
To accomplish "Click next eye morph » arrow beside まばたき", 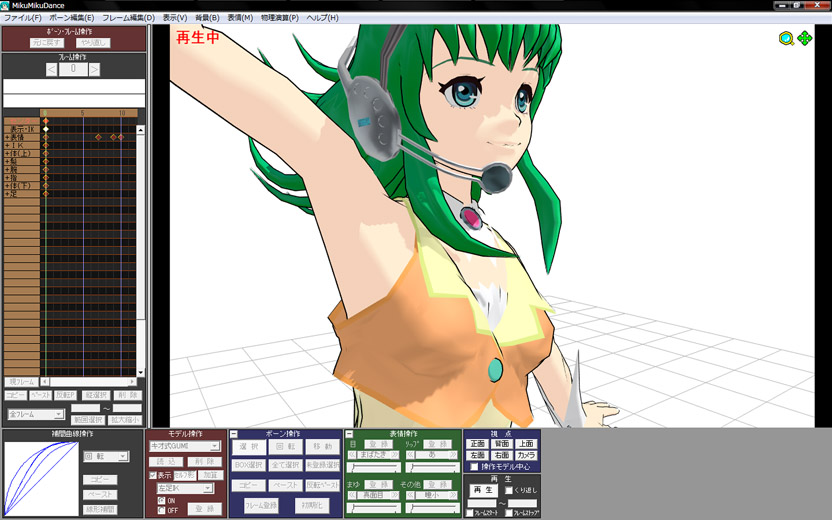I will click(395, 455).
